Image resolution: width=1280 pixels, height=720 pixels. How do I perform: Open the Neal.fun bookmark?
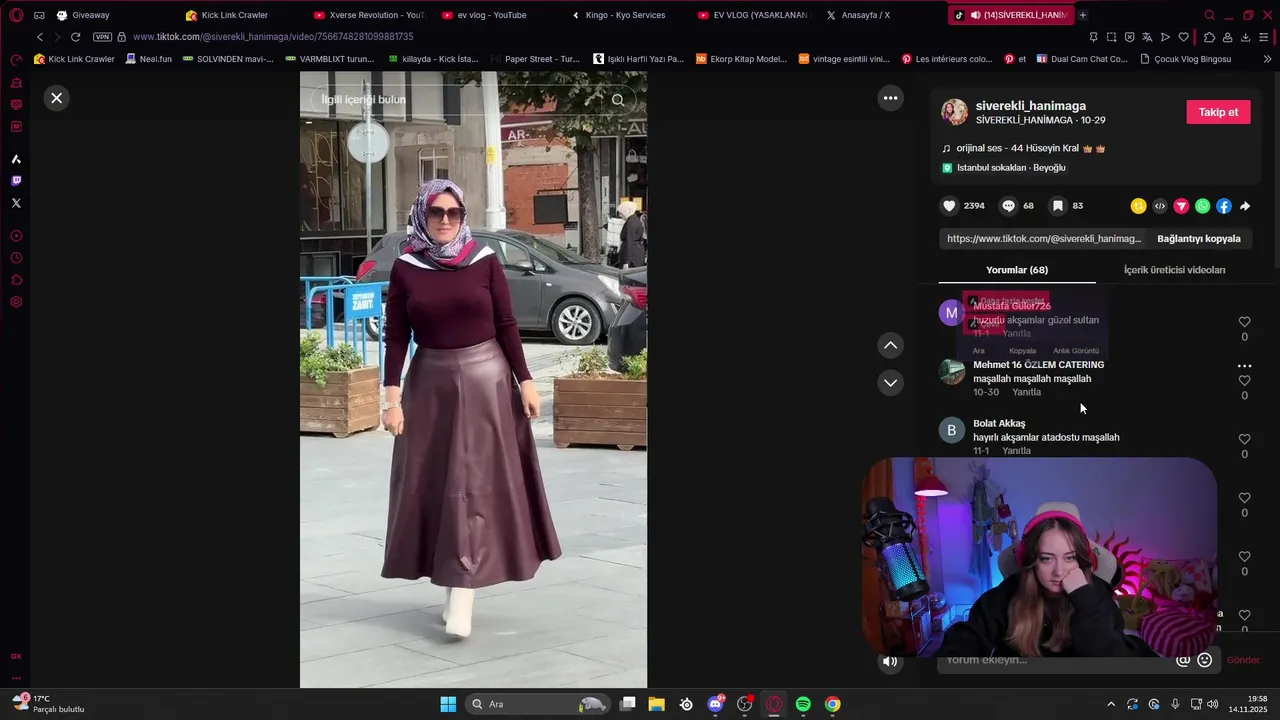(x=148, y=59)
